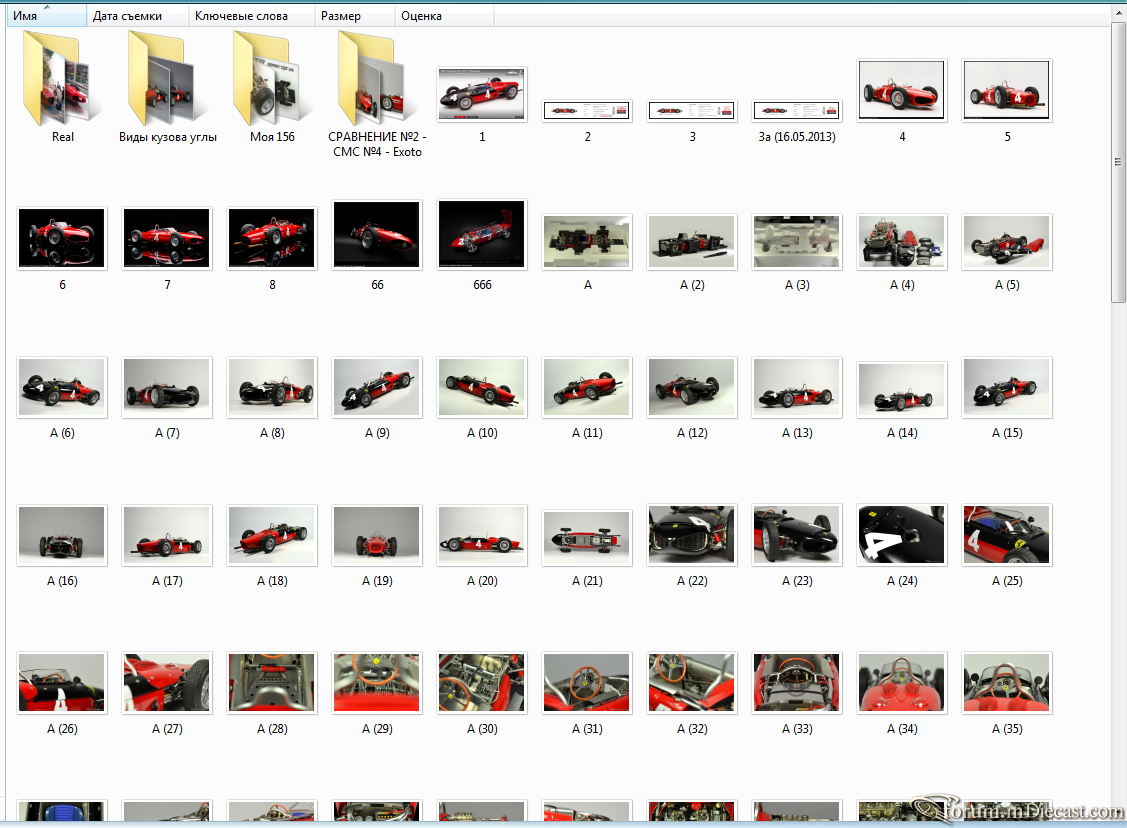Select image thumbnail named 1
Screen dimensions: 1127x828
[x=482, y=94]
